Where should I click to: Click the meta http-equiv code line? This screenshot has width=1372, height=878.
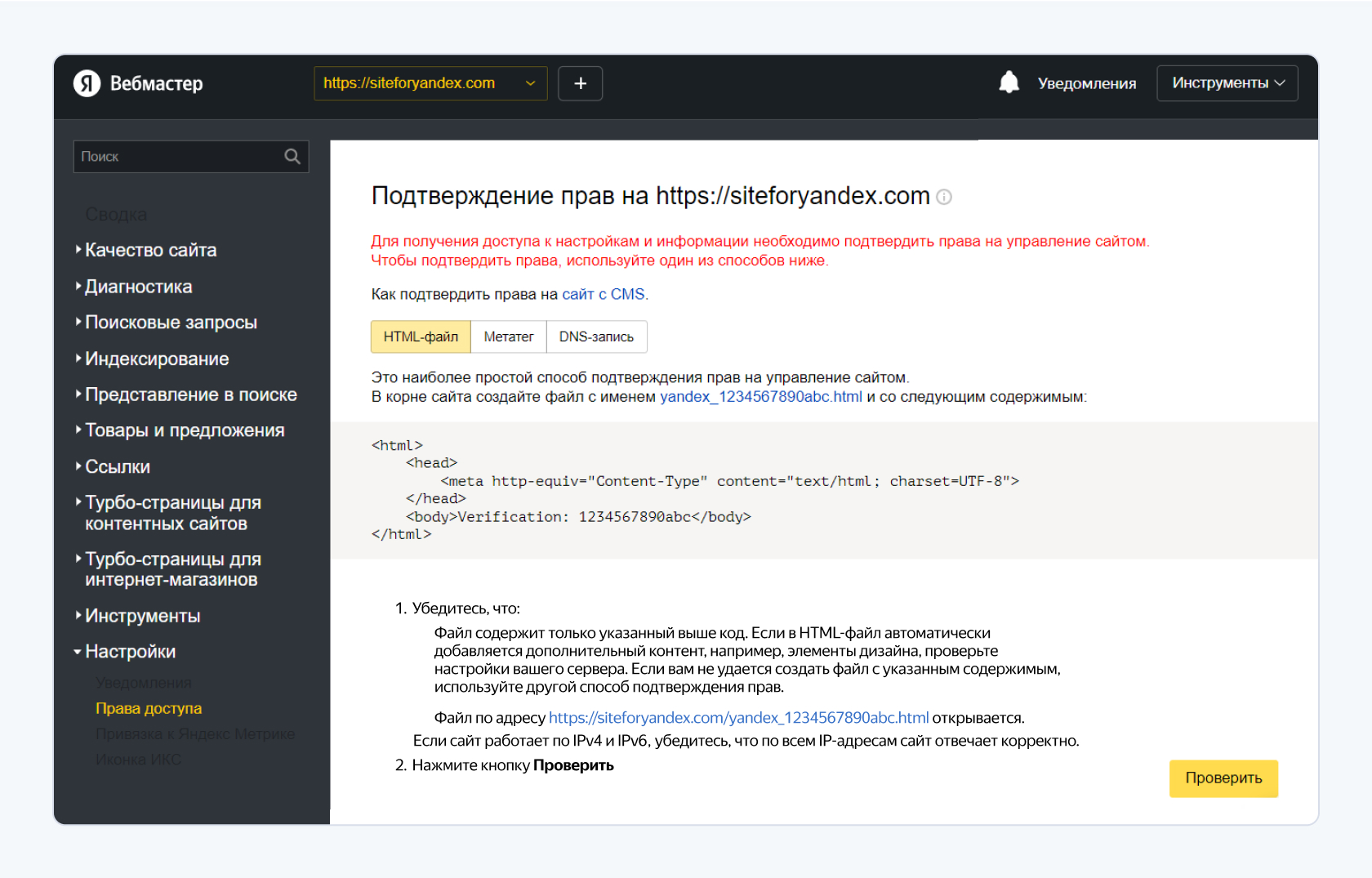point(729,481)
